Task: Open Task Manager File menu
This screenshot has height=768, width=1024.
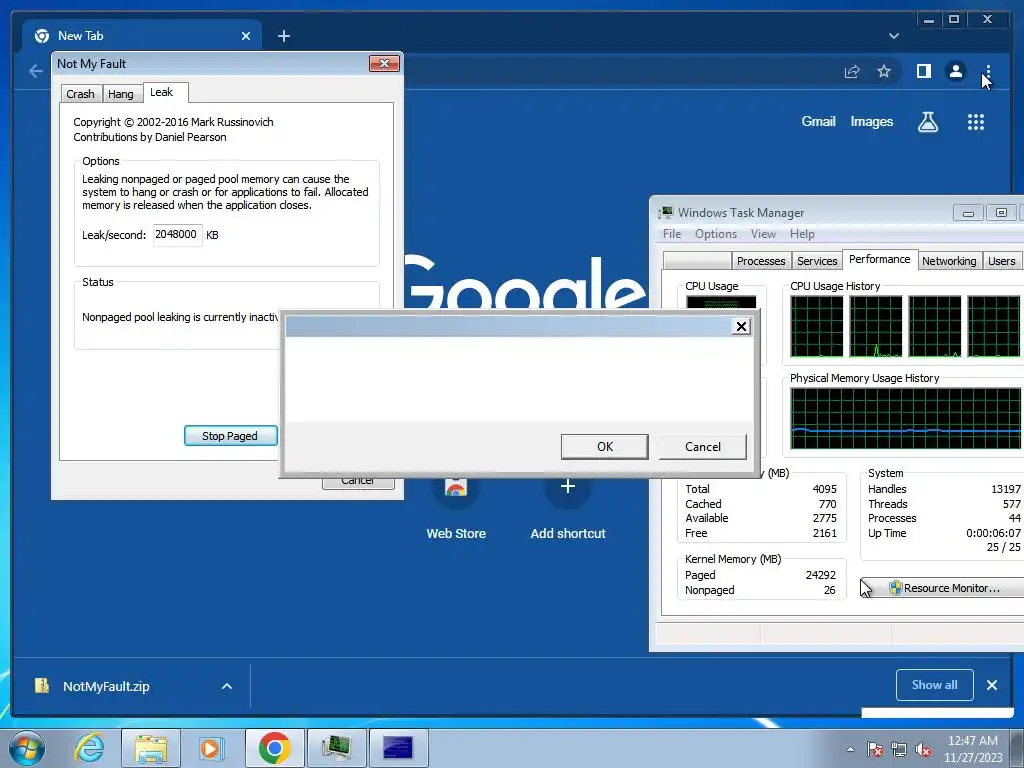Action: point(671,234)
